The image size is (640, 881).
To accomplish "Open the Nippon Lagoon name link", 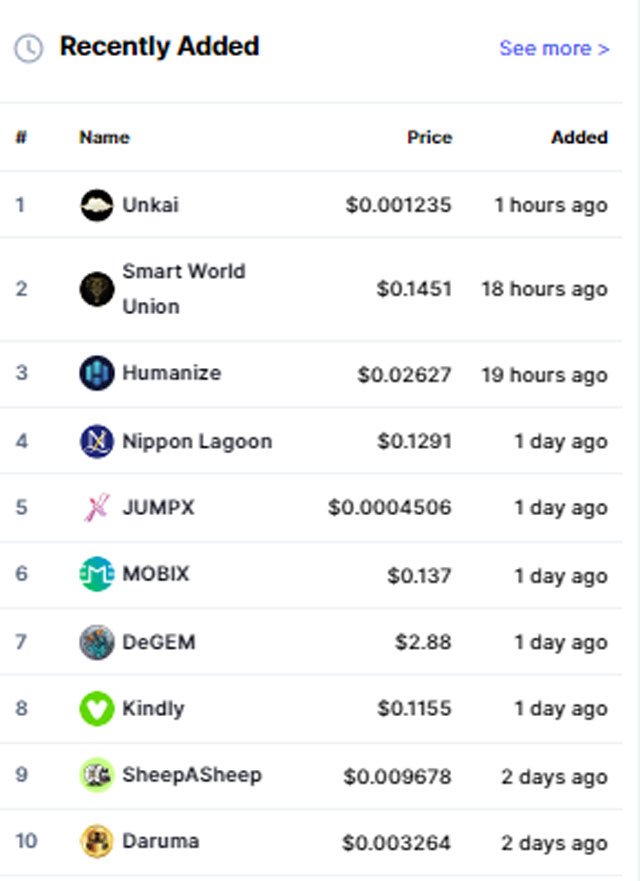I will pos(197,441).
